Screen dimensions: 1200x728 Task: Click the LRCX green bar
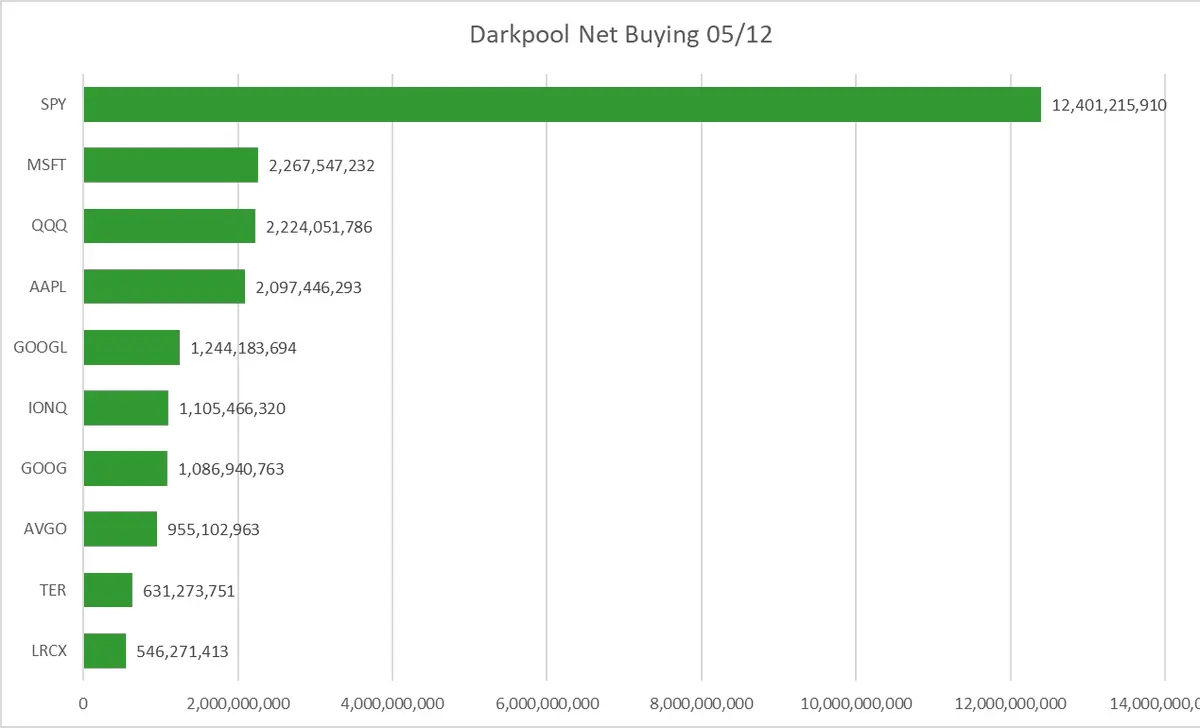tap(105, 650)
